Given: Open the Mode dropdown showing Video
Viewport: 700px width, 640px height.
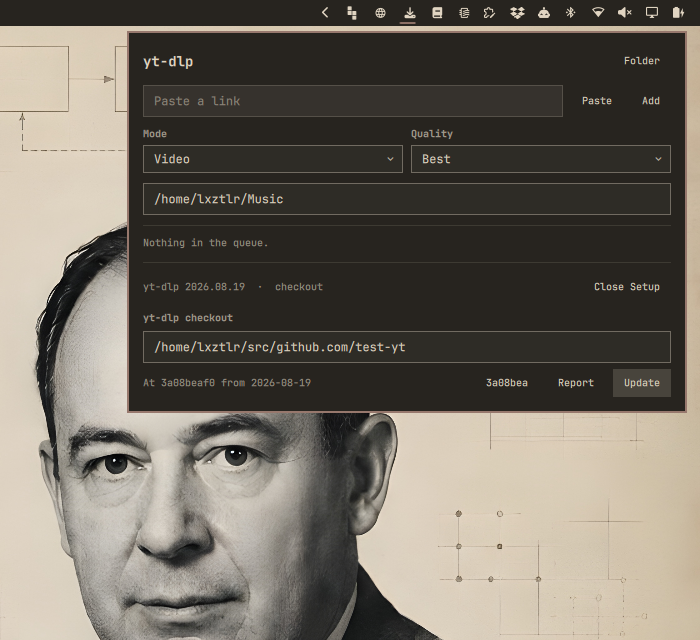Looking at the screenshot, I should (x=273, y=159).
